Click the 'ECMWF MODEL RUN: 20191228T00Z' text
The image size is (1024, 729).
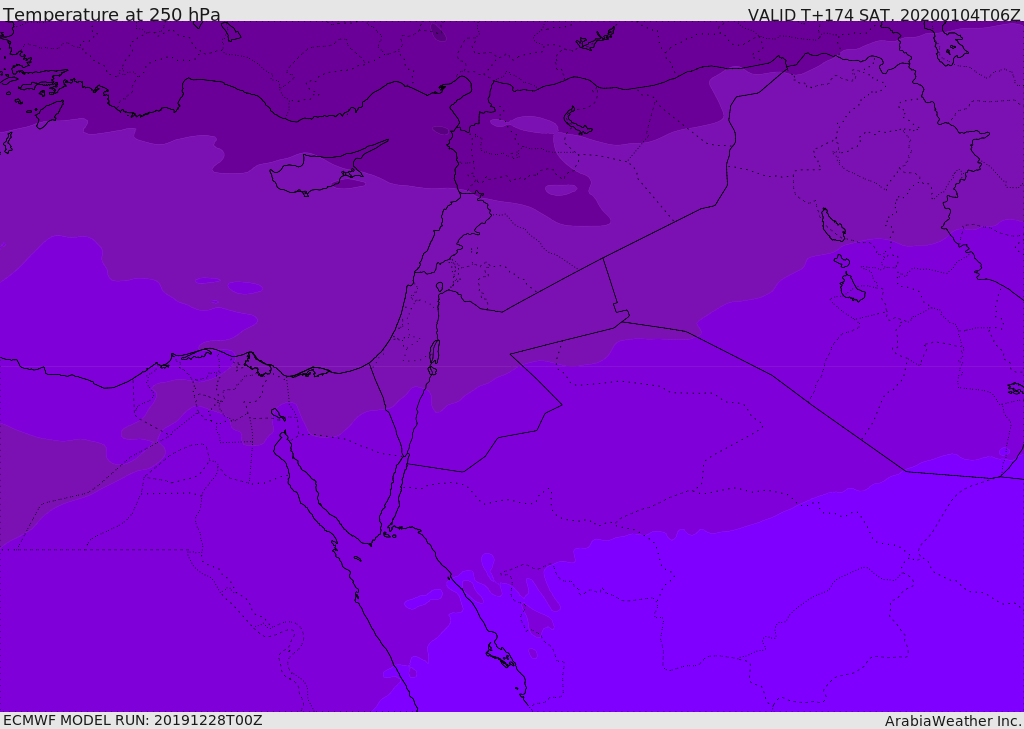point(133,720)
